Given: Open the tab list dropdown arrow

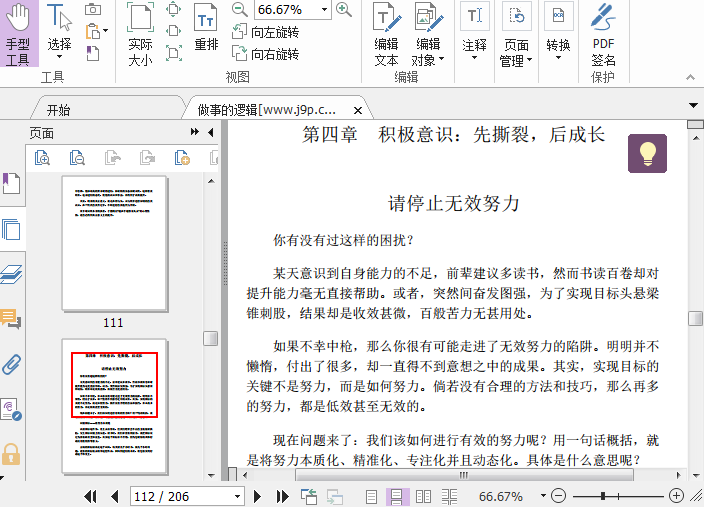Looking at the screenshot, I should (694, 106).
